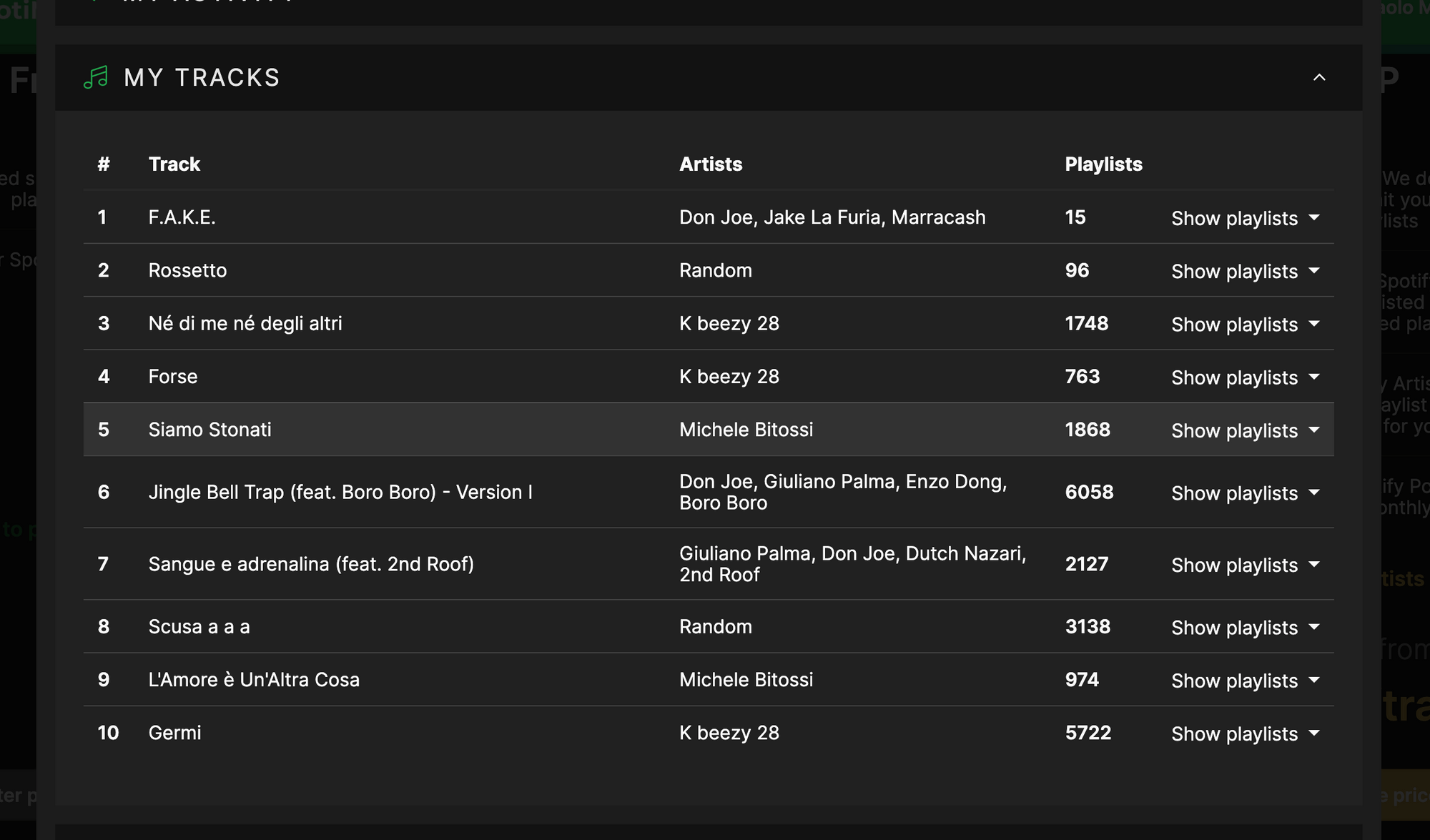Open Show playlists dropdown for Forse

pyautogui.click(x=1245, y=377)
